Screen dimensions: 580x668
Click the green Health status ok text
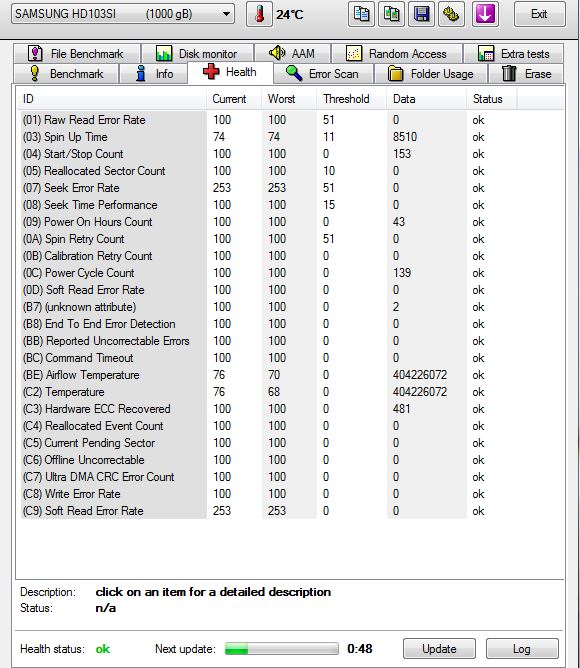click(x=103, y=649)
